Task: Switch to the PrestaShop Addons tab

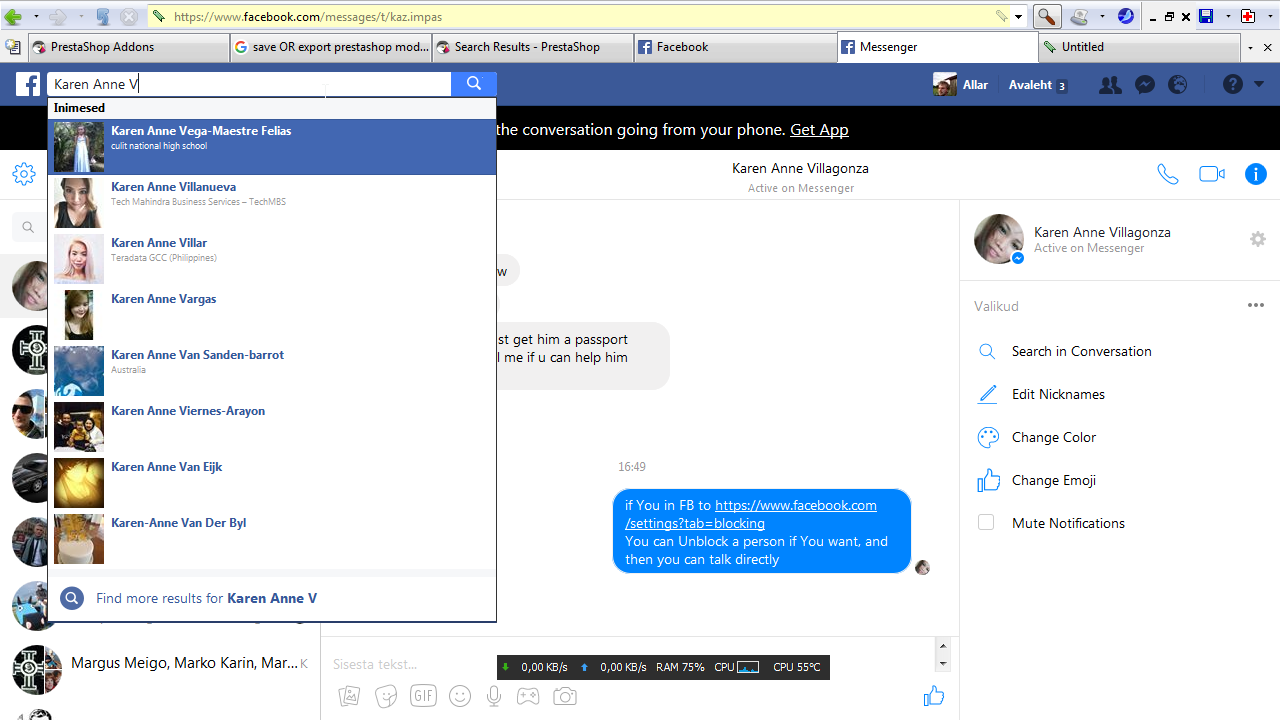Action: pos(130,47)
